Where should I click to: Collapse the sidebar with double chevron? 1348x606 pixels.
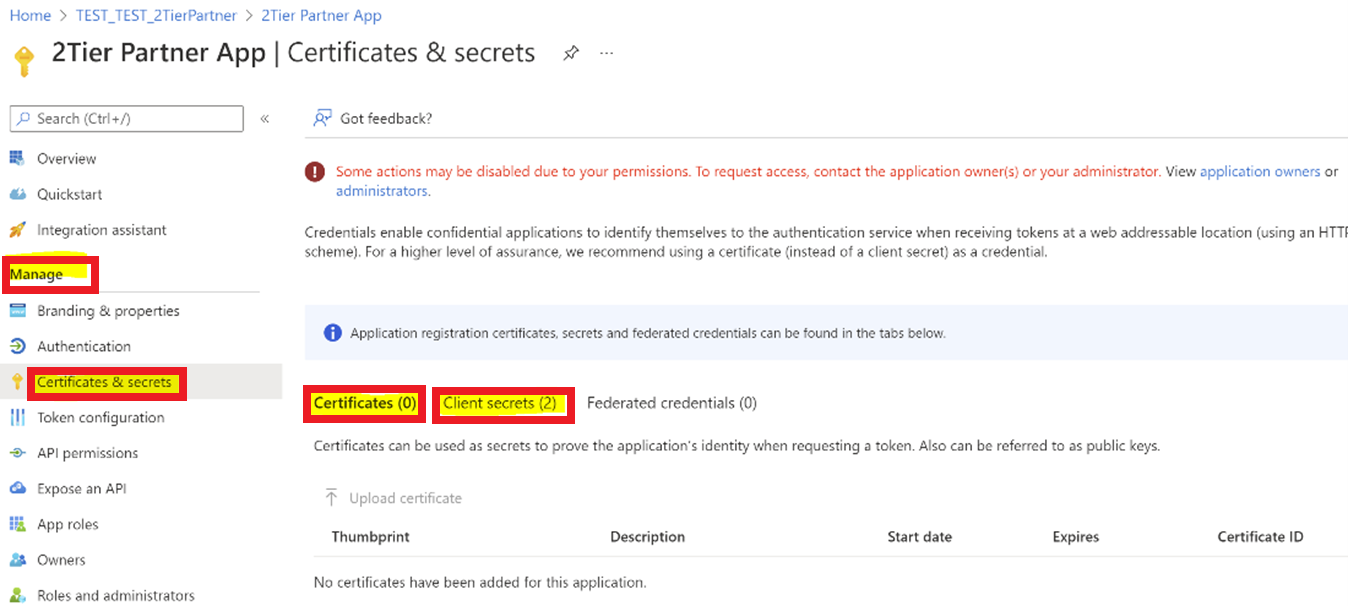265,119
